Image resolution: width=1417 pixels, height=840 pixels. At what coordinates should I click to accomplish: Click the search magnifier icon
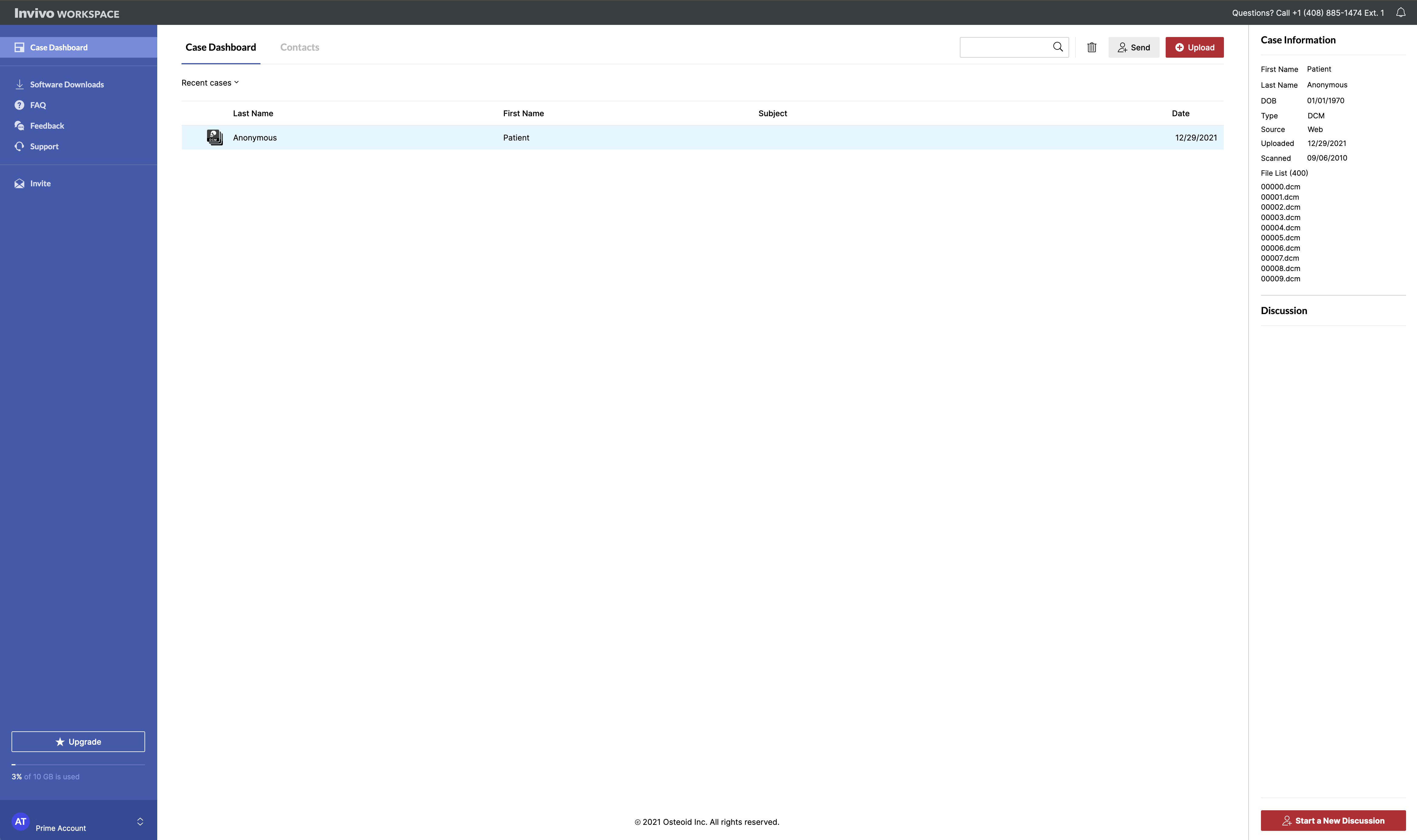point(1058,47)
